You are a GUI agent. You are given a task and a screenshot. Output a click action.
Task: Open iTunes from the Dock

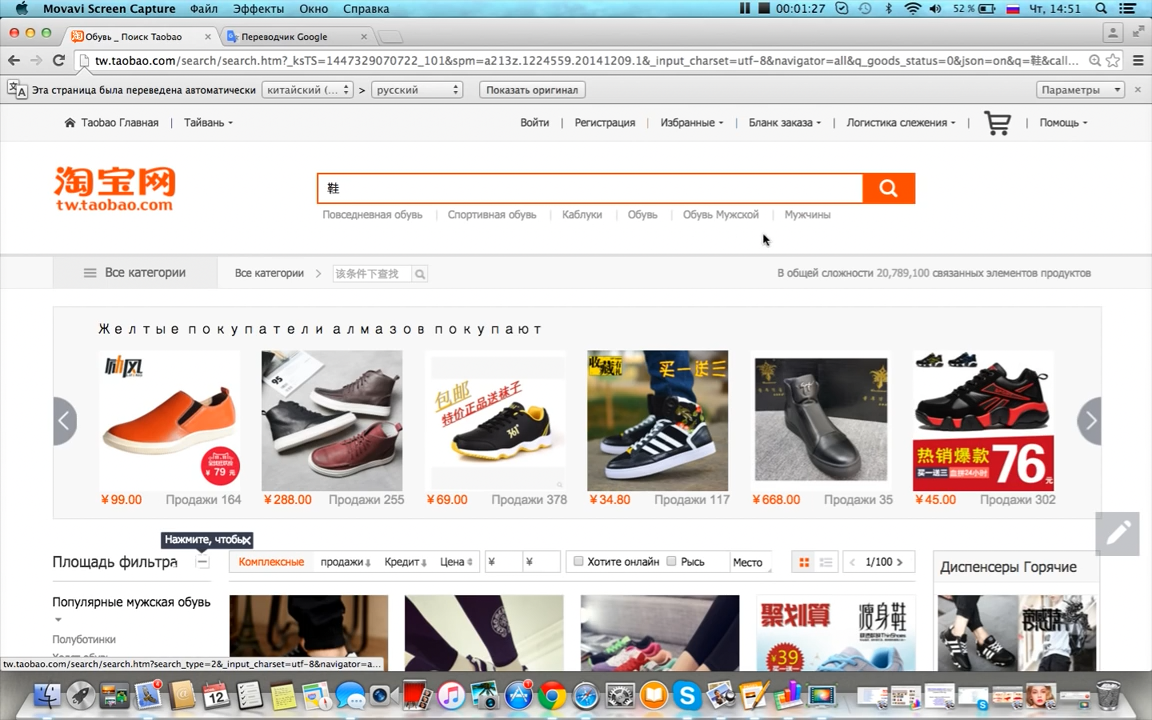[x=451, y=694]
